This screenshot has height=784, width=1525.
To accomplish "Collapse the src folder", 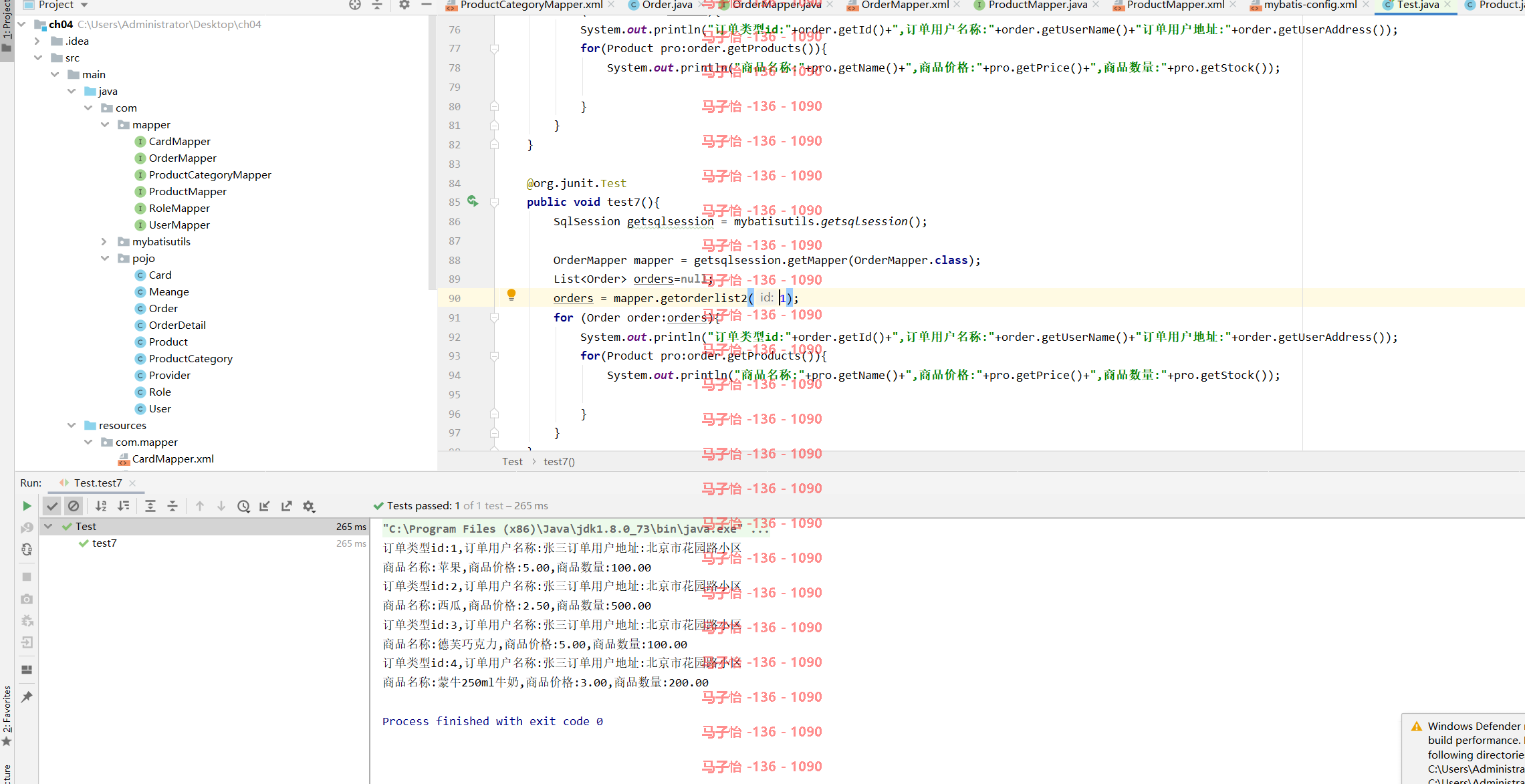I will point(38,57).
